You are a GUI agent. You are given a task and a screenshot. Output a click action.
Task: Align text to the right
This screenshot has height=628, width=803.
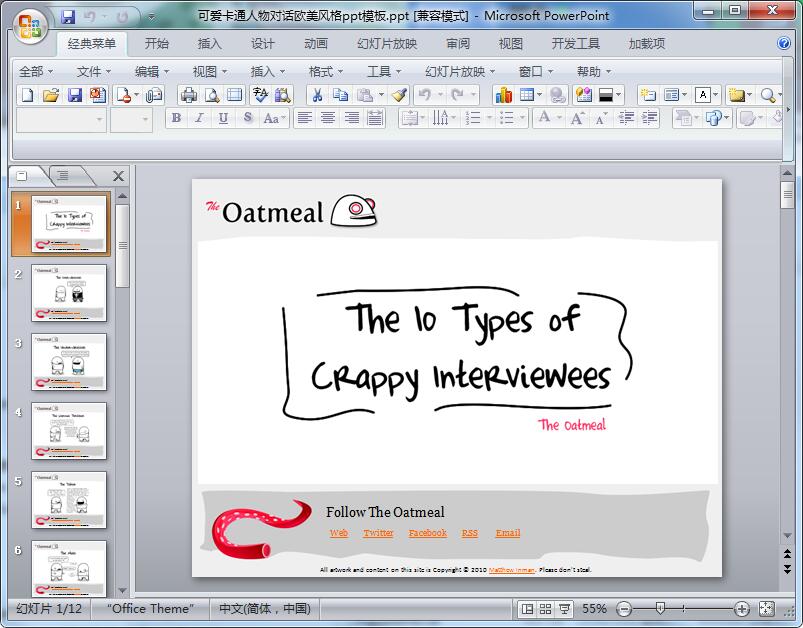351,118
